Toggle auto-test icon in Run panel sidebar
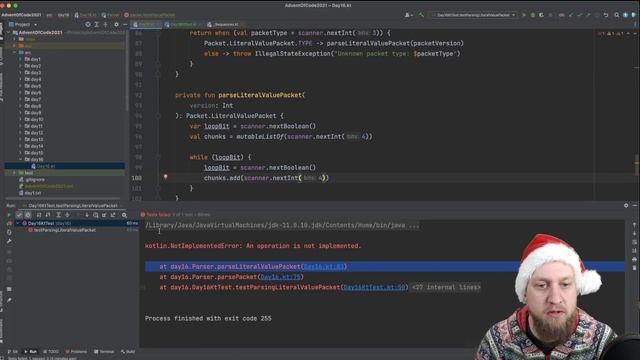The width and height of the screenshot is (640, 360). tap(9, 232)
